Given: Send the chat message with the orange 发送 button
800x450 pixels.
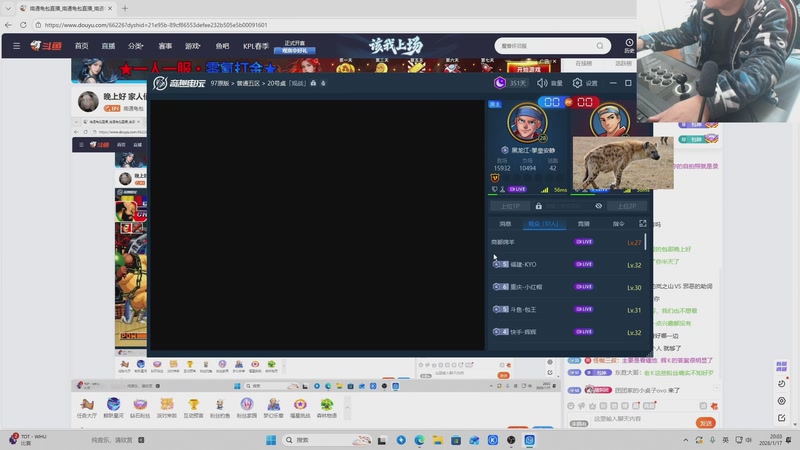Looking at the screenshot, I should 706,423.
